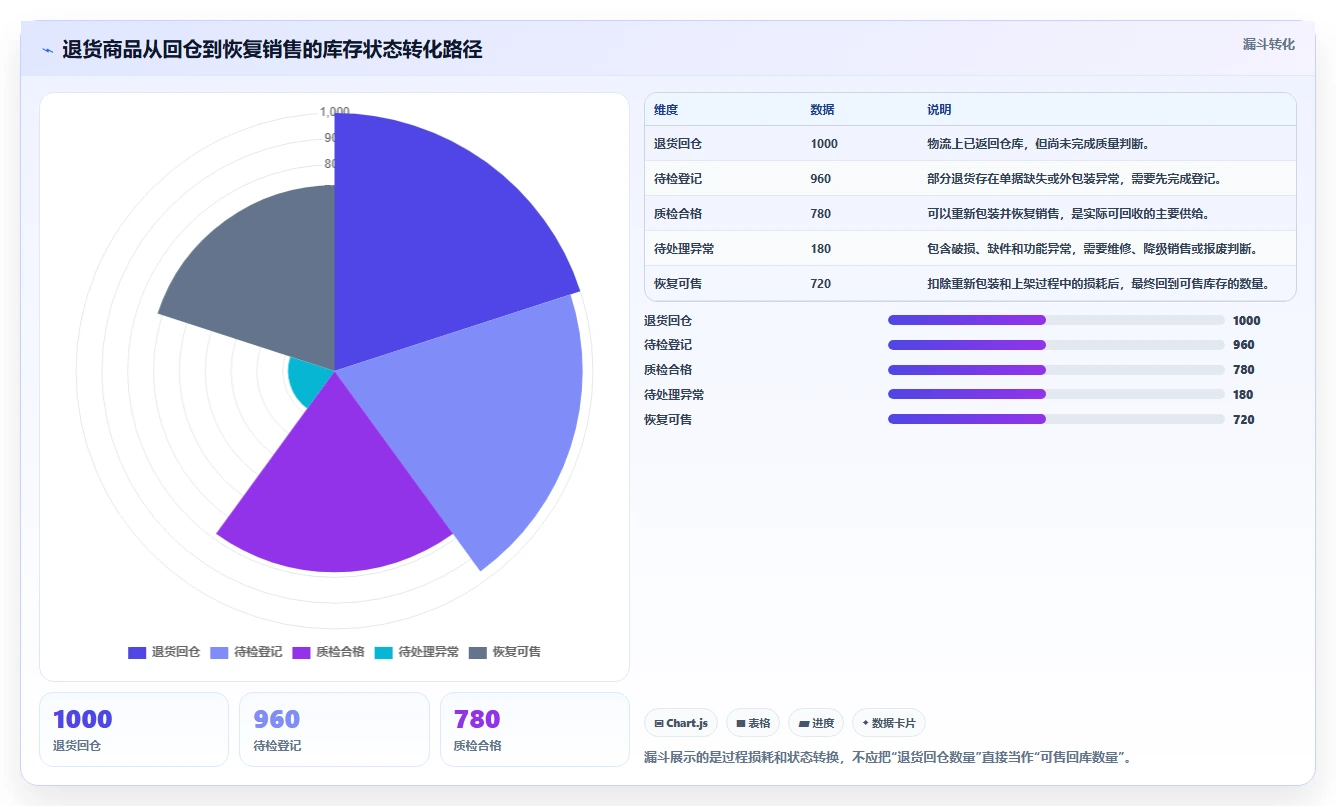This screenshot has height=806, width=1336.
Task: Click the lightning icon beside the page title
Action: pos(47,49)
